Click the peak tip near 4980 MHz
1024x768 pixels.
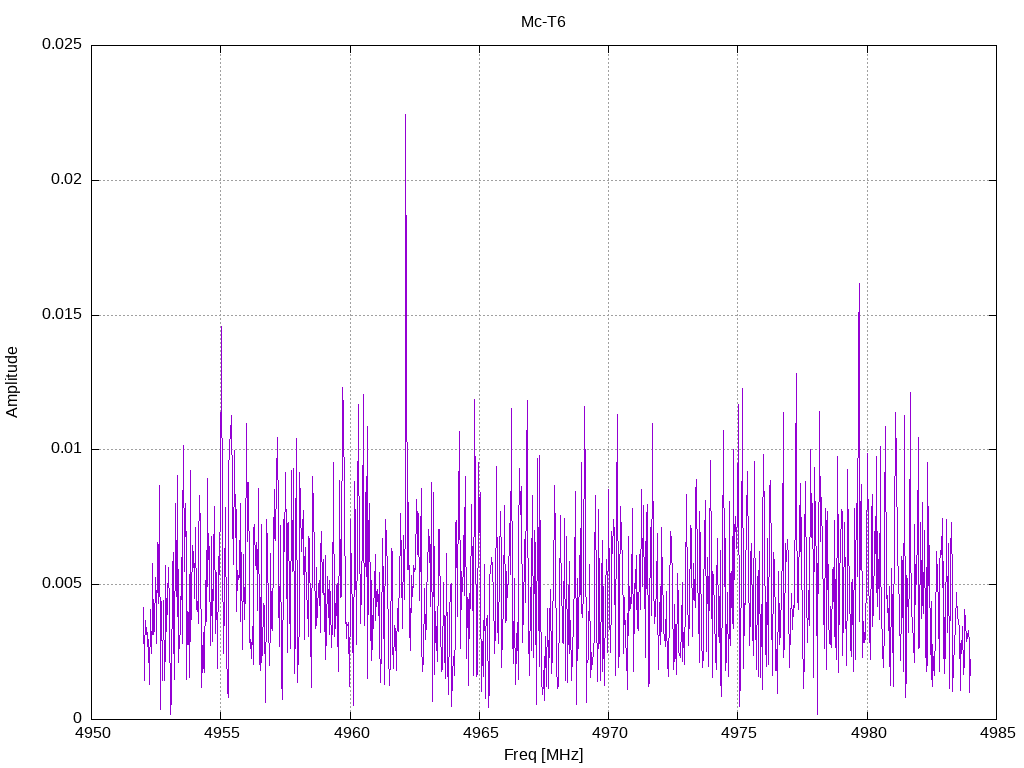(x=859, y=285)
